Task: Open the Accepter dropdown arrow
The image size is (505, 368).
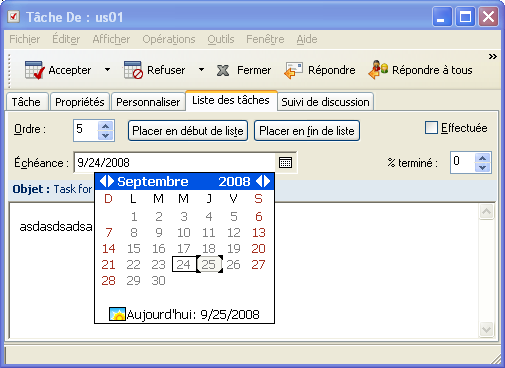Action: pyautogui.click(x=107, y=70)
